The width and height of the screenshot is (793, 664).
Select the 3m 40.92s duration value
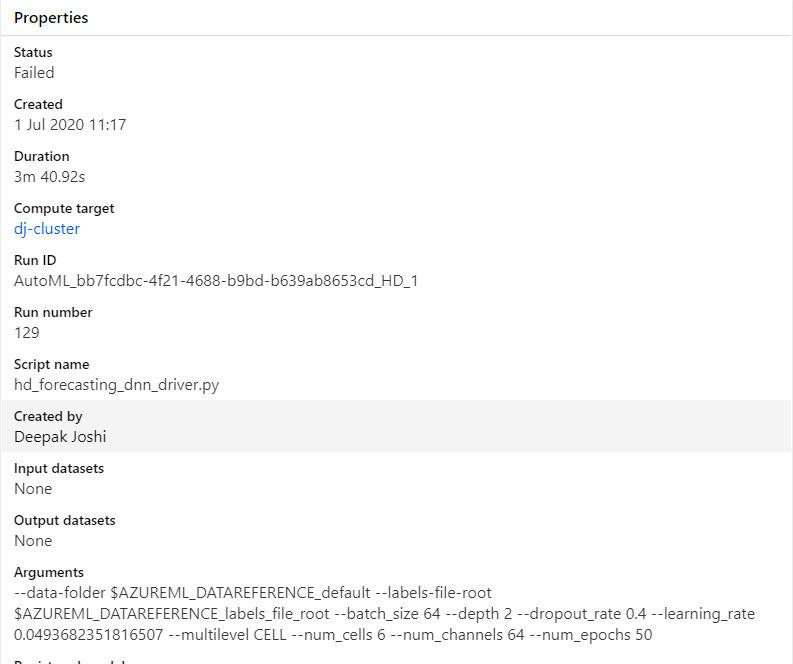point(50,176)
